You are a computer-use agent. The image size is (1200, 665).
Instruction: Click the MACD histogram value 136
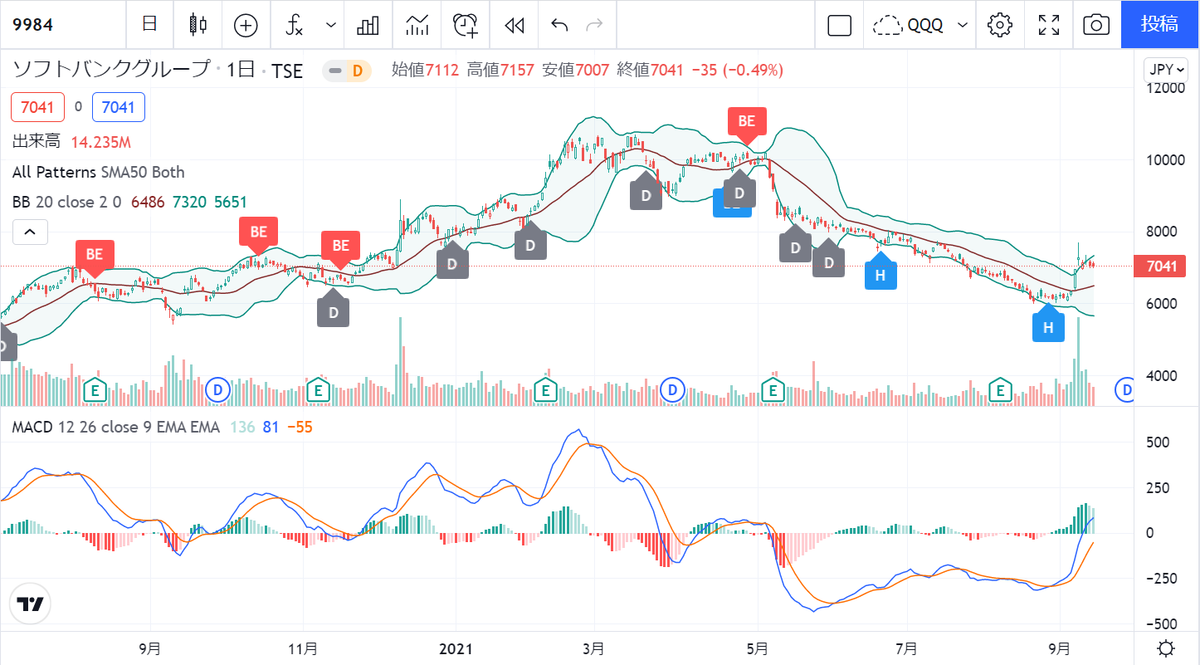[243, 427]
